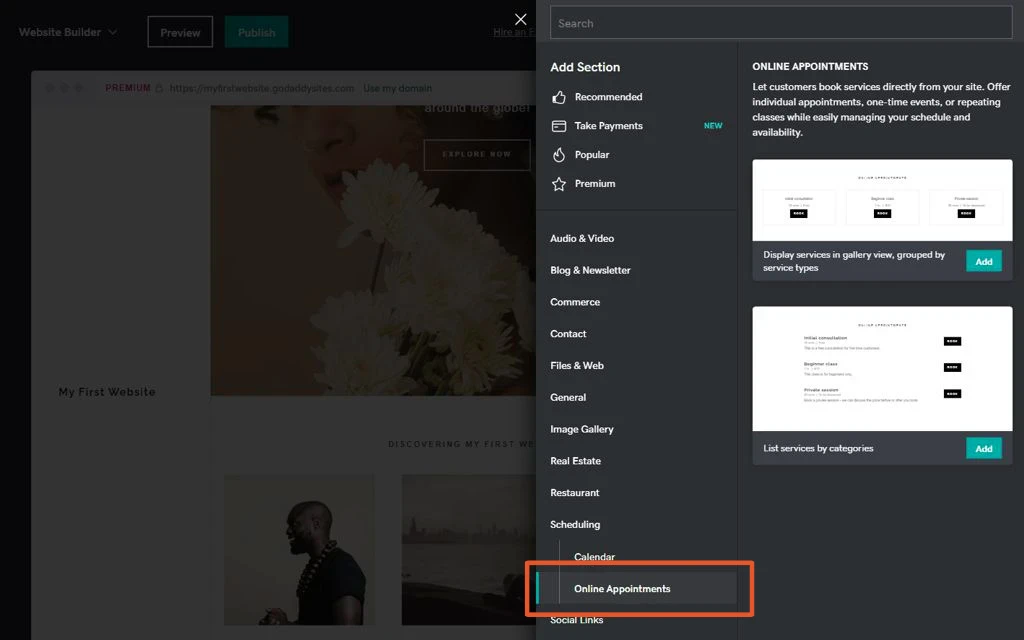The width and height of the screenshot is (1024, 640).
Task: Choose the General category
Action: click(568, 397)
